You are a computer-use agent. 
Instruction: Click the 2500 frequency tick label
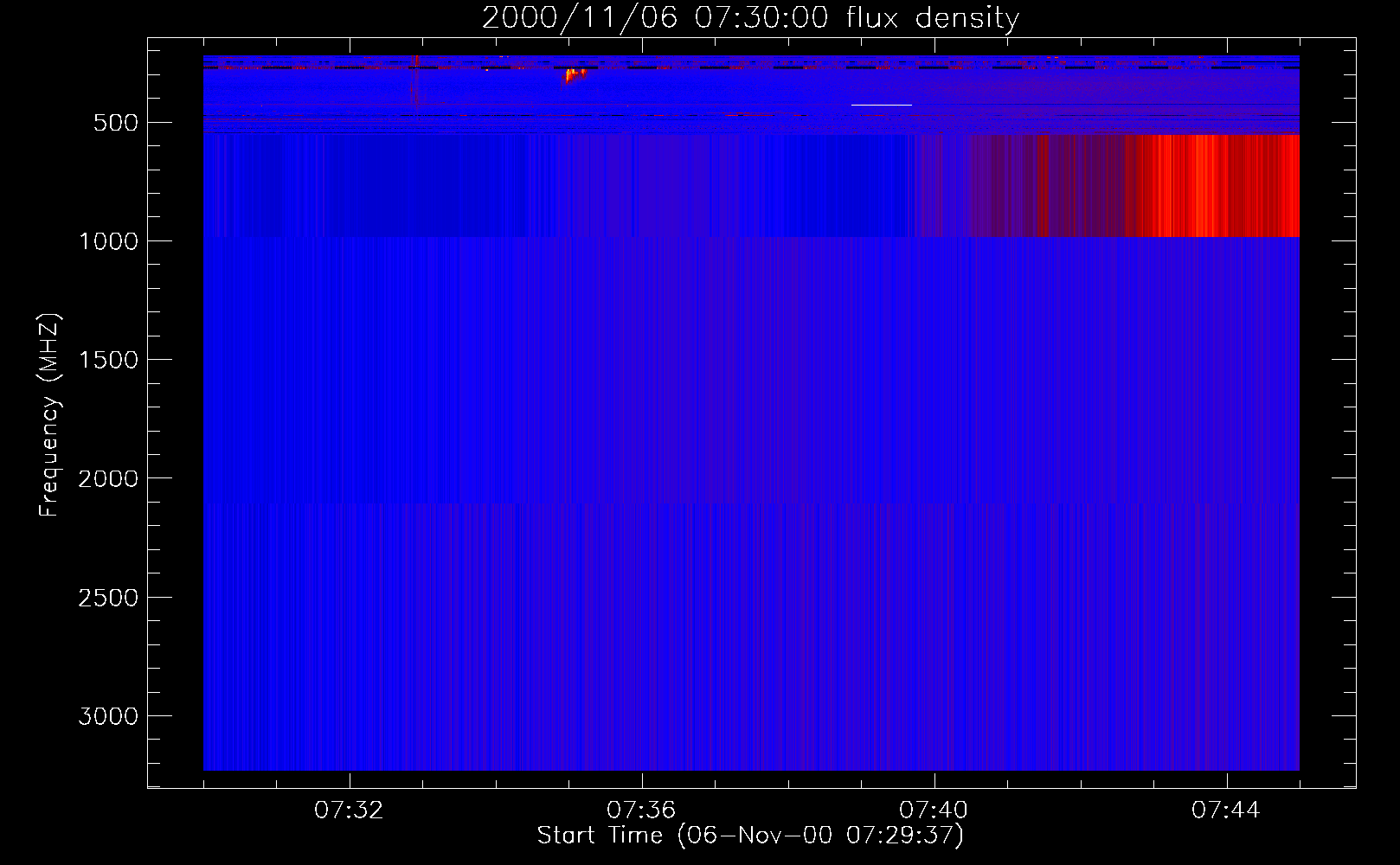pos(108,598)
